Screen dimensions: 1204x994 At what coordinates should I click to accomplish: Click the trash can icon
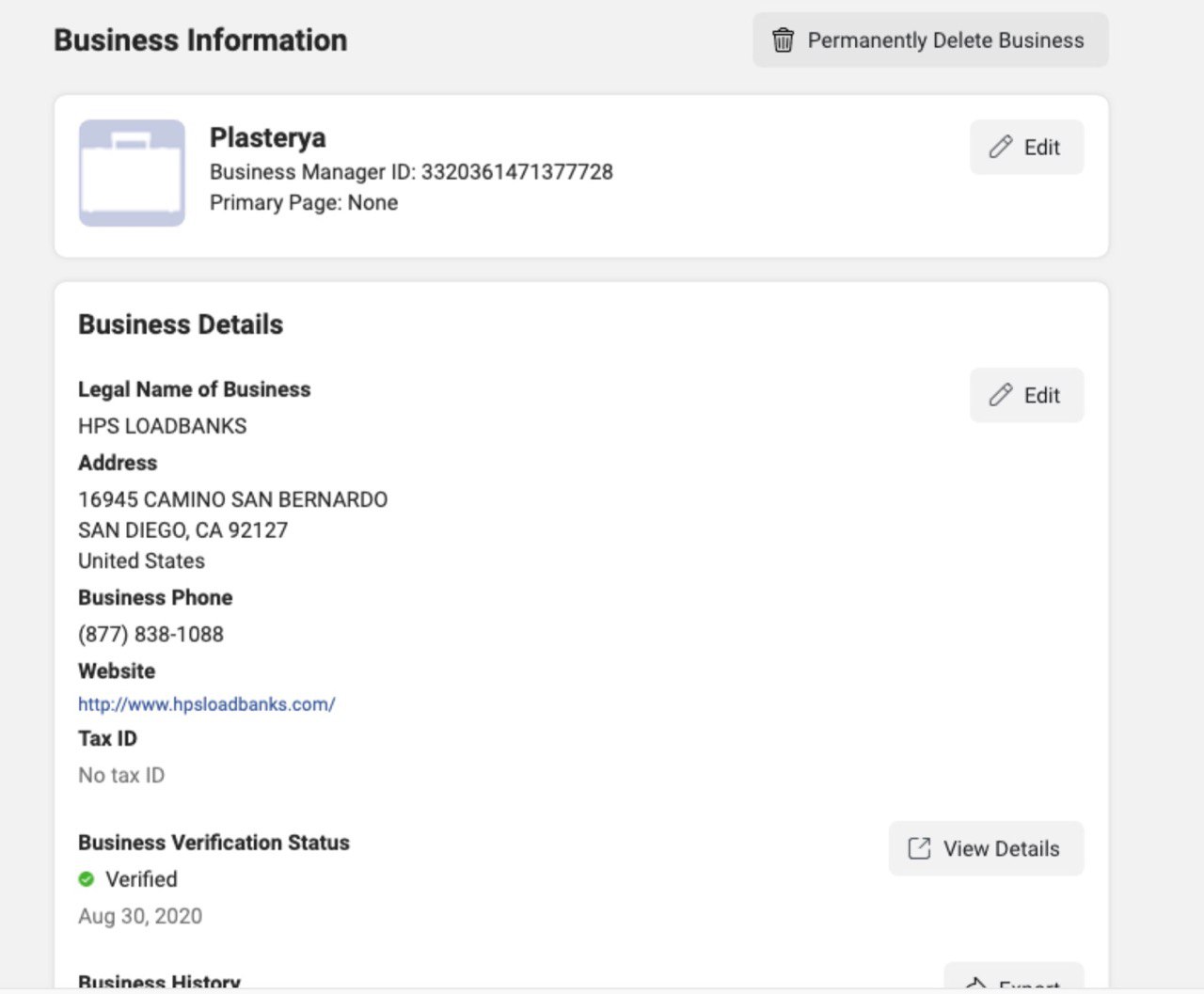coord(783,40)
